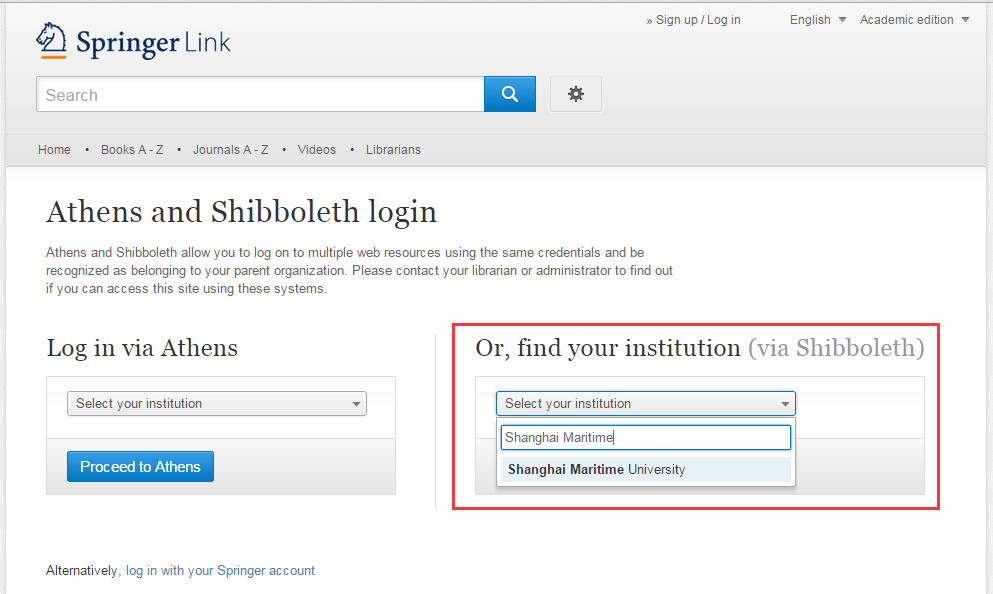Click the English language dropdown arrow
Screen dimensions: 993x594
click(842, 20)
